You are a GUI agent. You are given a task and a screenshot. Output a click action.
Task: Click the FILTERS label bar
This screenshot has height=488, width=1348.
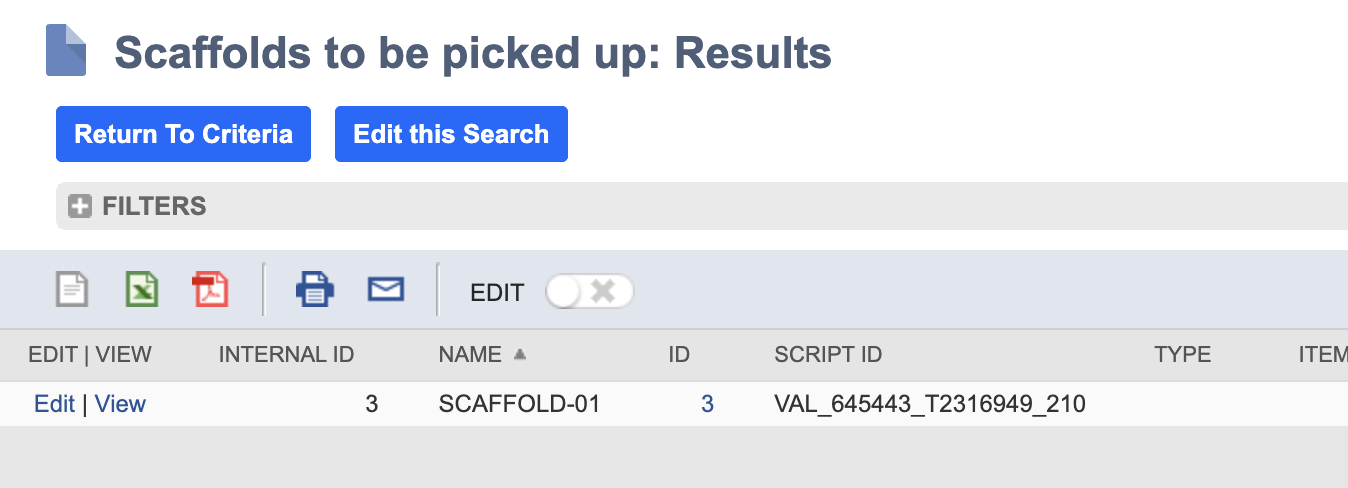tap(702, 206)
